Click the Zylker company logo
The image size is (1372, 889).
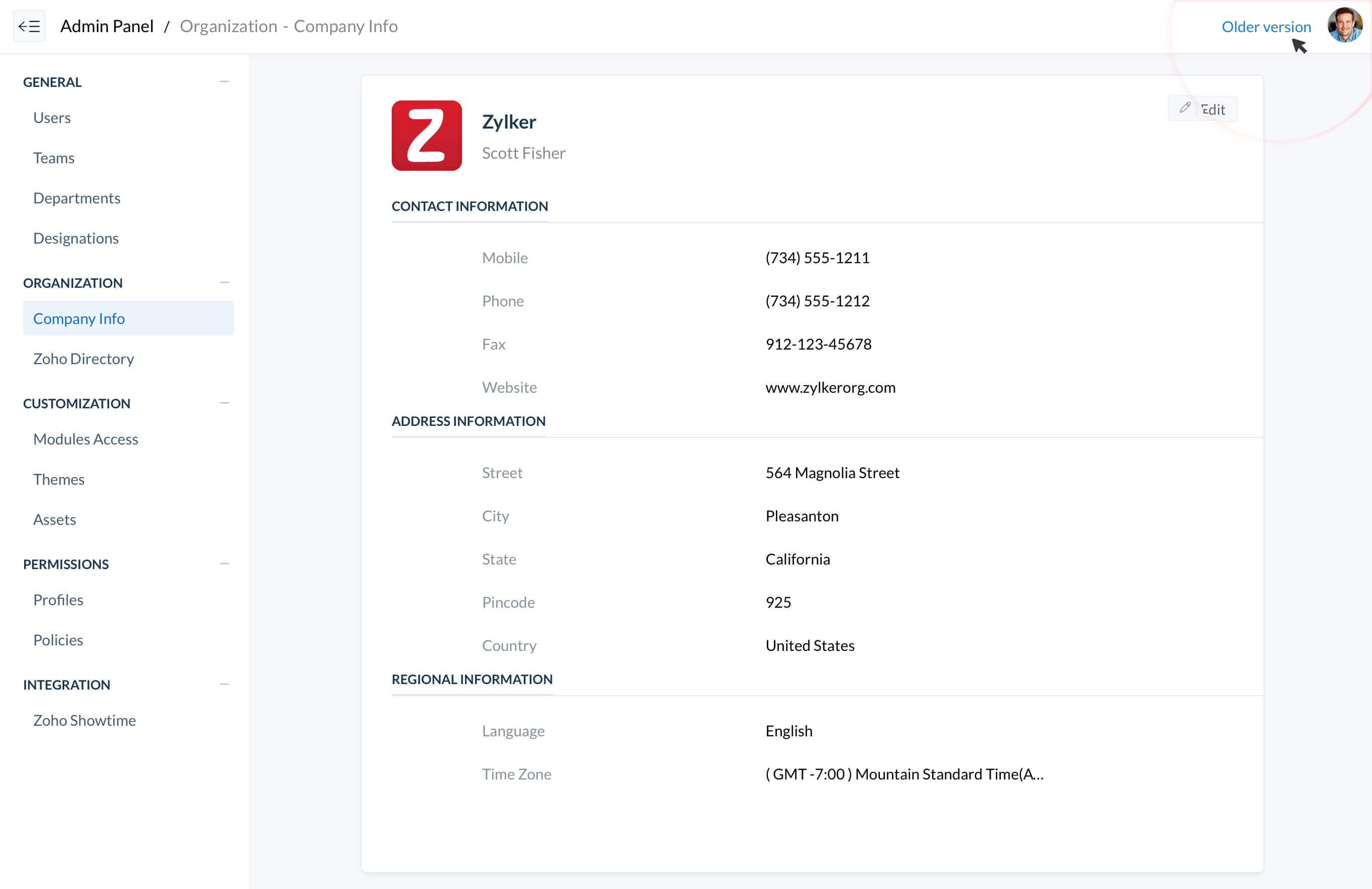coord(426,136)
